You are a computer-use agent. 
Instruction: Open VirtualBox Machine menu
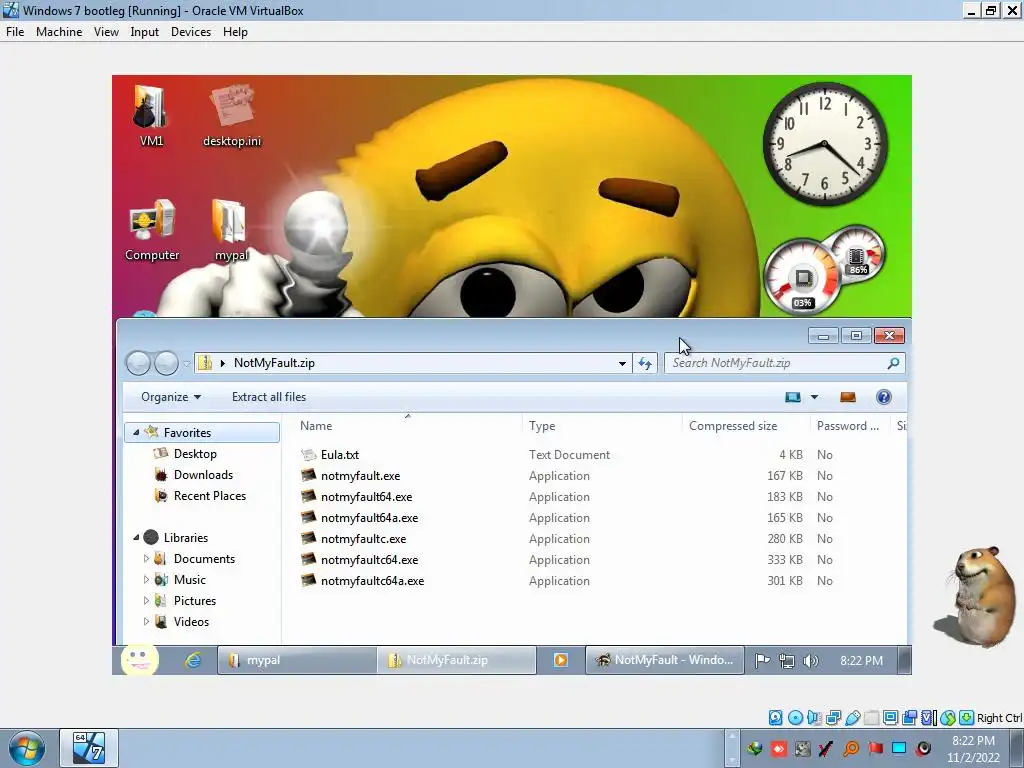pyautogui.click(x=59, y=31)
